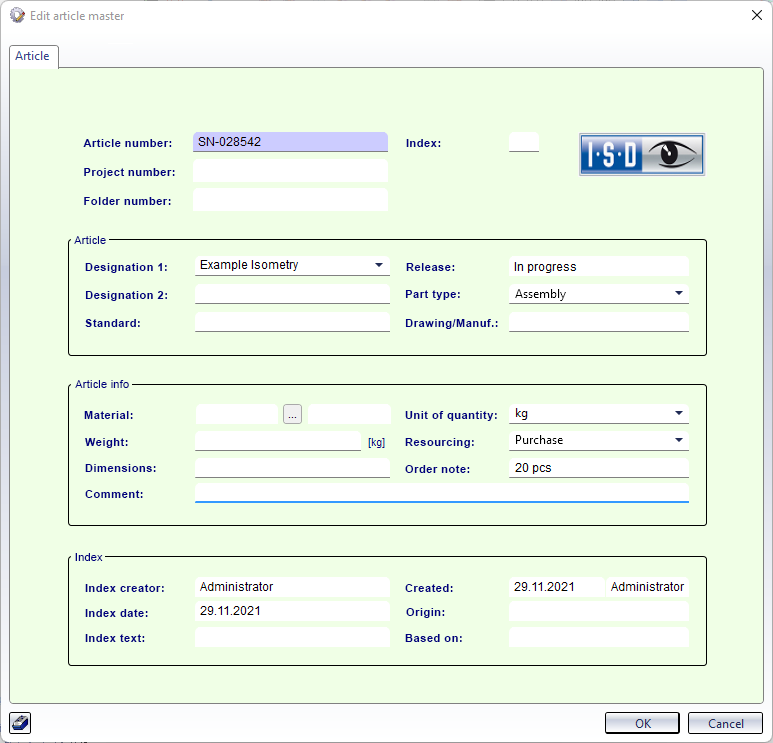773x743 pixels.
Task: Open the Material browse button with ellipsis
Action: [292, 414]
